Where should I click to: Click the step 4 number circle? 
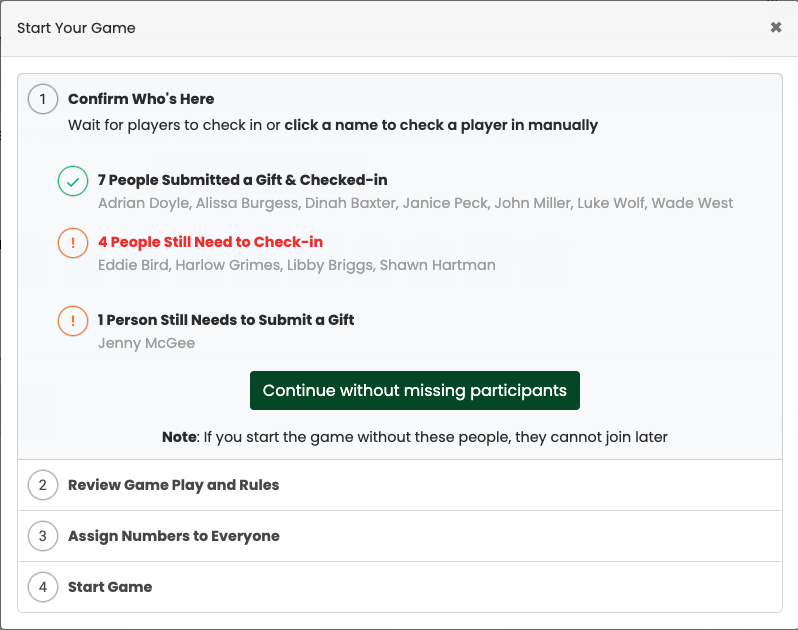43,587
